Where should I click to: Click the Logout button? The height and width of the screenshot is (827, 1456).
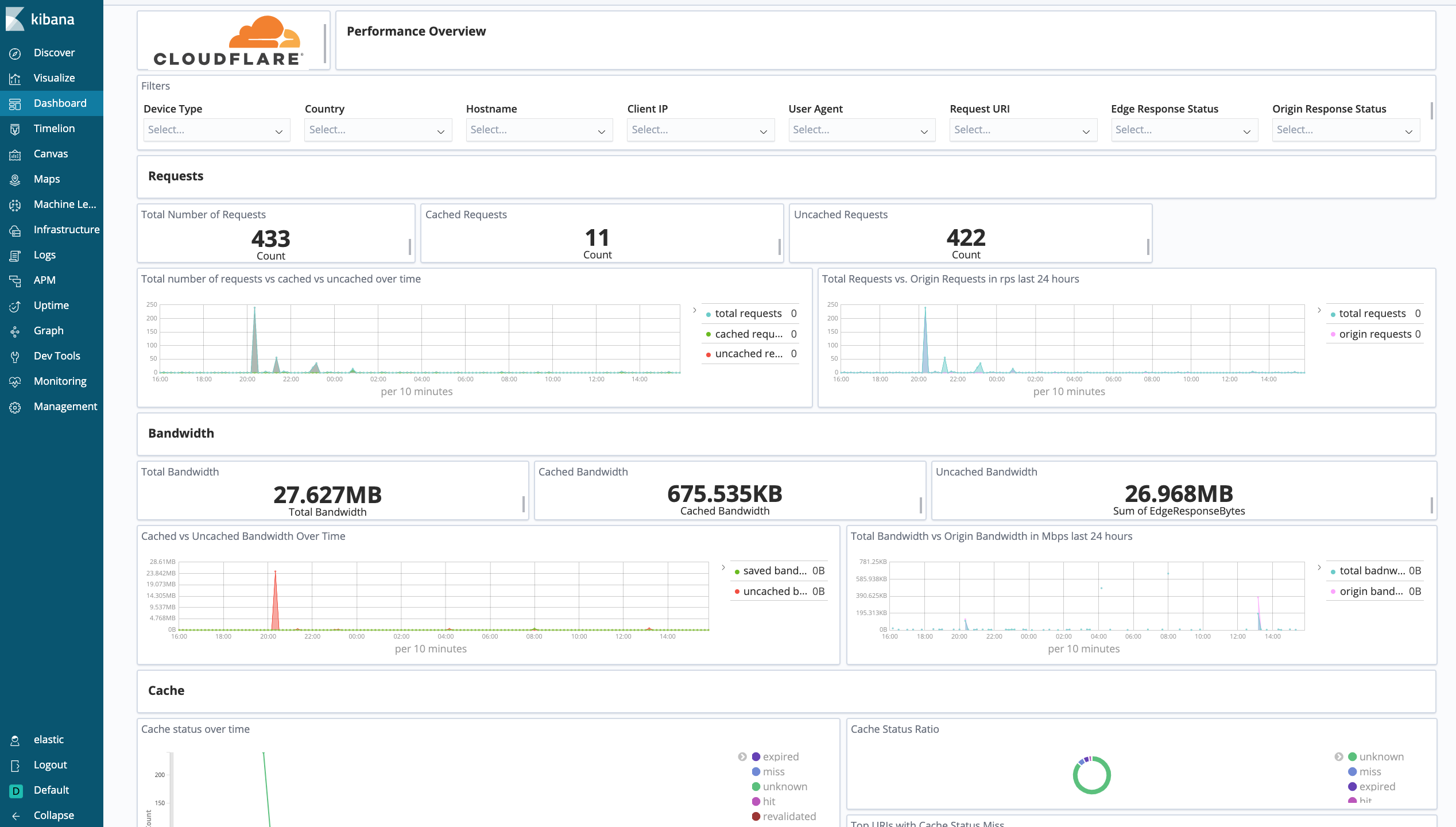50,765
